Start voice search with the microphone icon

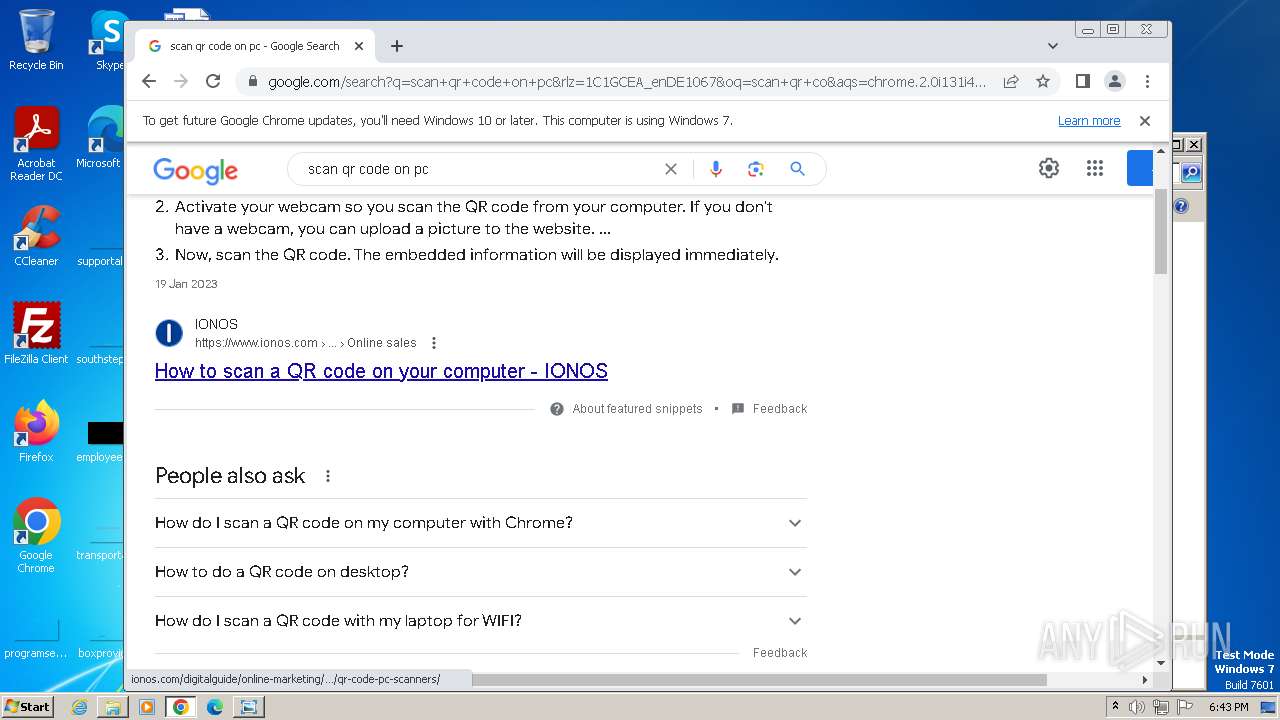(x=715, y=169)
